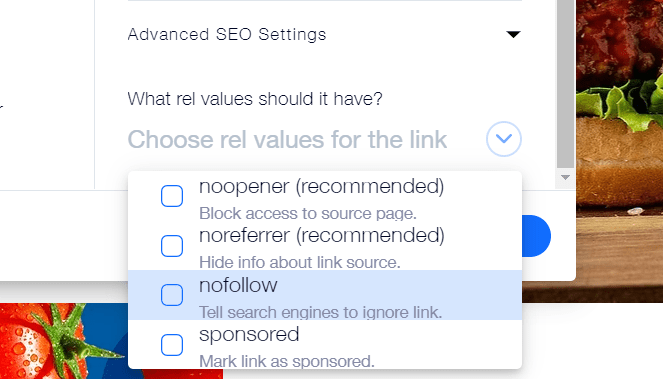This screenshot has width=663, height=379.
Task: Click the Advanced SEO Settings heading
Action: coord(227,34)
